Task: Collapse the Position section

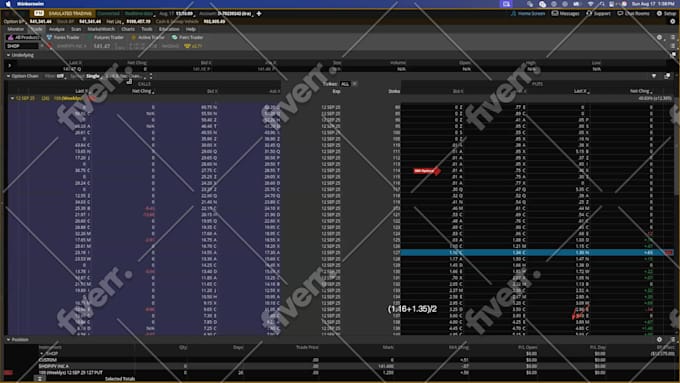Action: coord(8,340)
